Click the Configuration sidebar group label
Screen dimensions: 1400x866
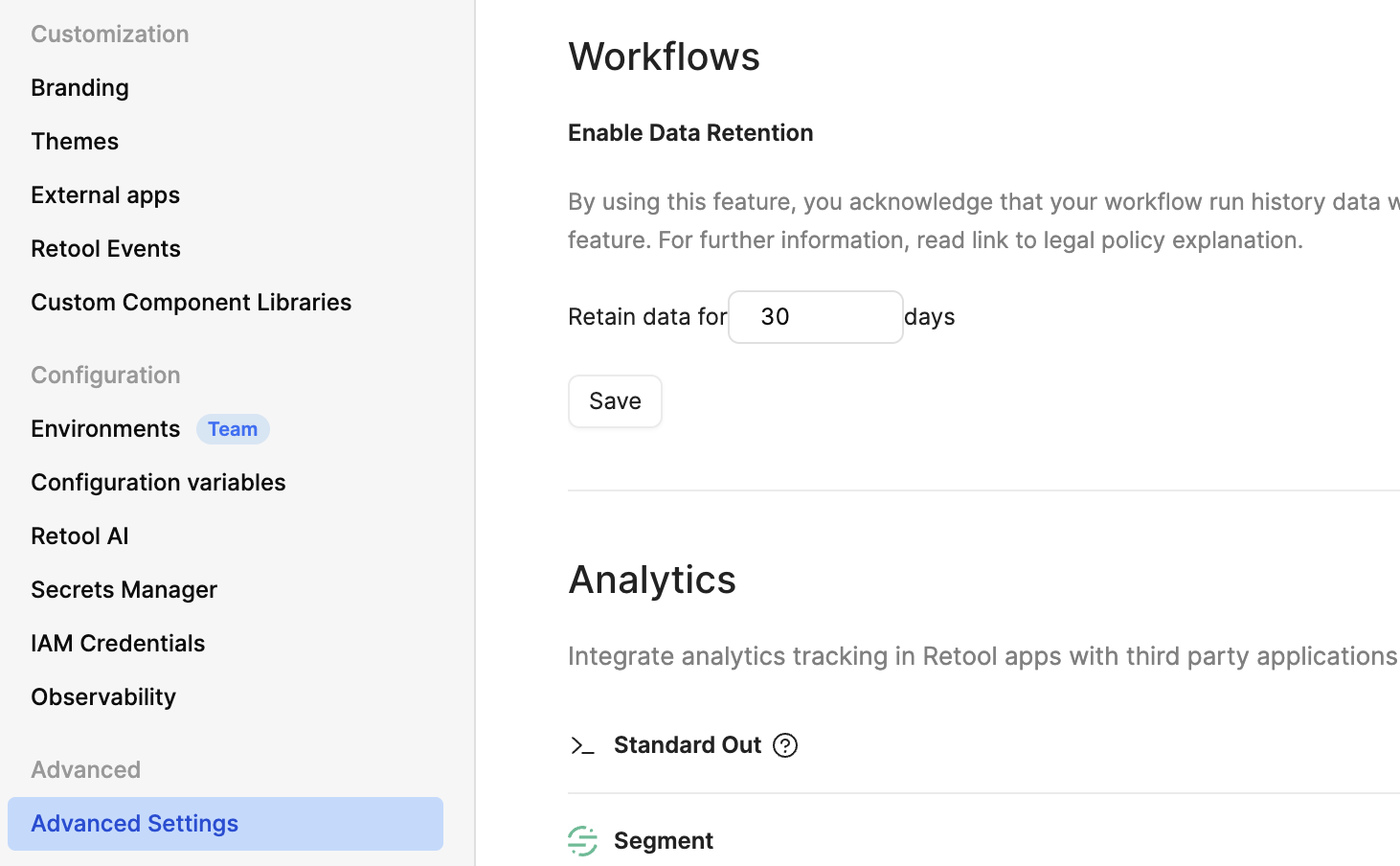tap(105, 375)
